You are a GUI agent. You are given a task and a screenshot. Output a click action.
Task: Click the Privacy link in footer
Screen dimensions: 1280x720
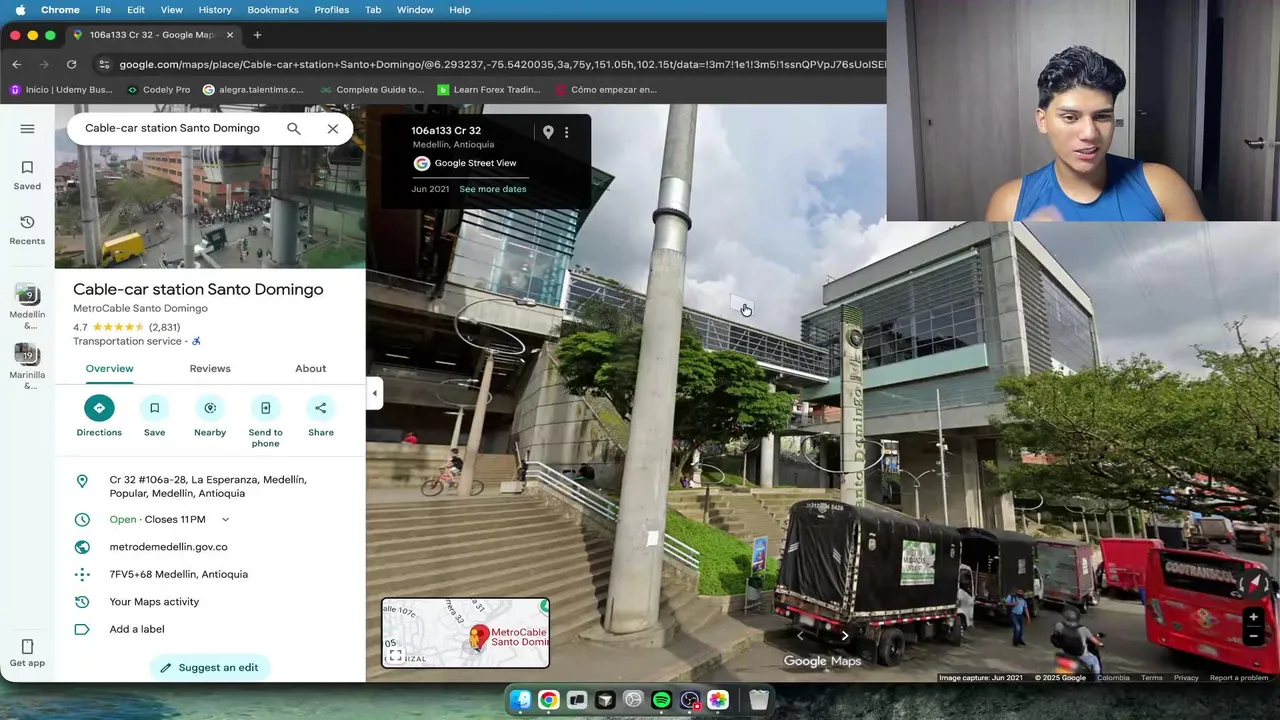(x=1186, y=678)
